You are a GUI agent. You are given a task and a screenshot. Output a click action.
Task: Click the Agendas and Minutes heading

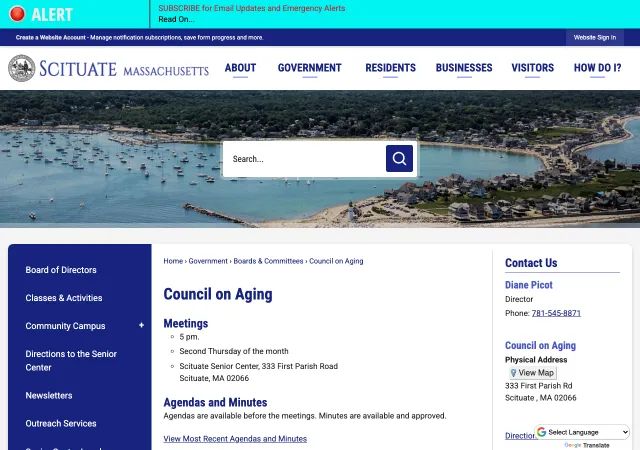click(x=215, y=403)
